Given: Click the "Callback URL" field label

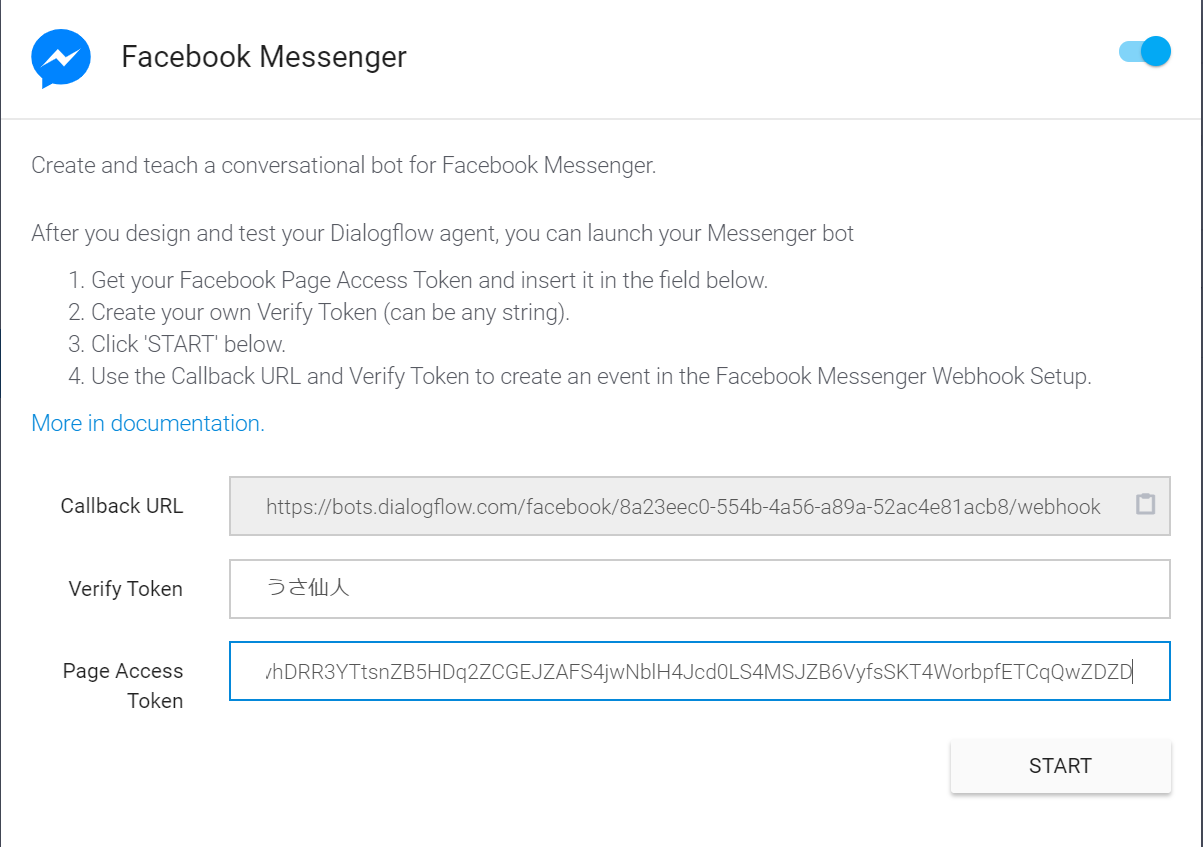Looking at the screenshot, I should click(x=122, y=506).
